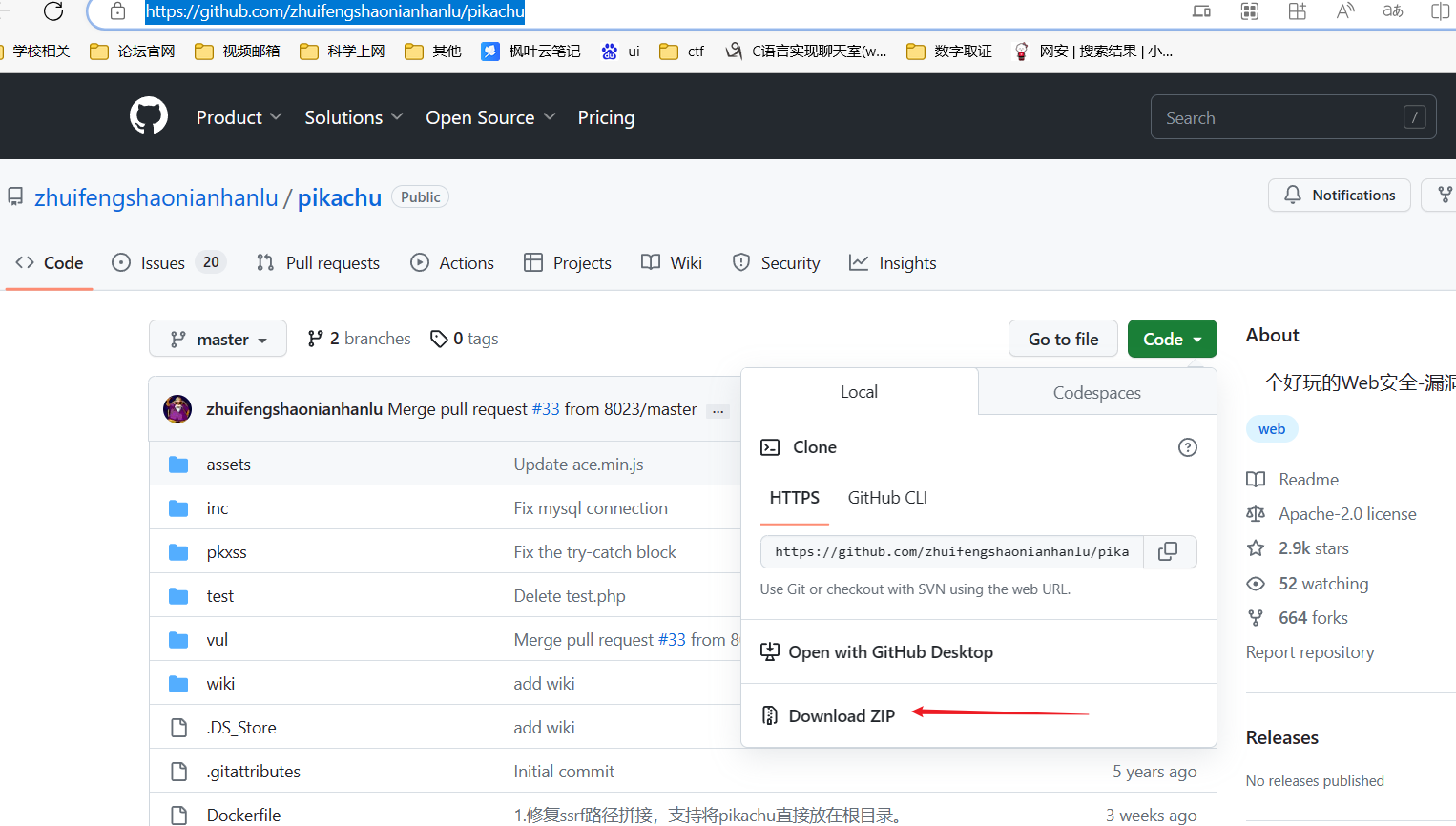Viewport: 1456px width, 826px height.
Task: Expand the commit message with the ellipsis button
Action: [x=718, y=411]
